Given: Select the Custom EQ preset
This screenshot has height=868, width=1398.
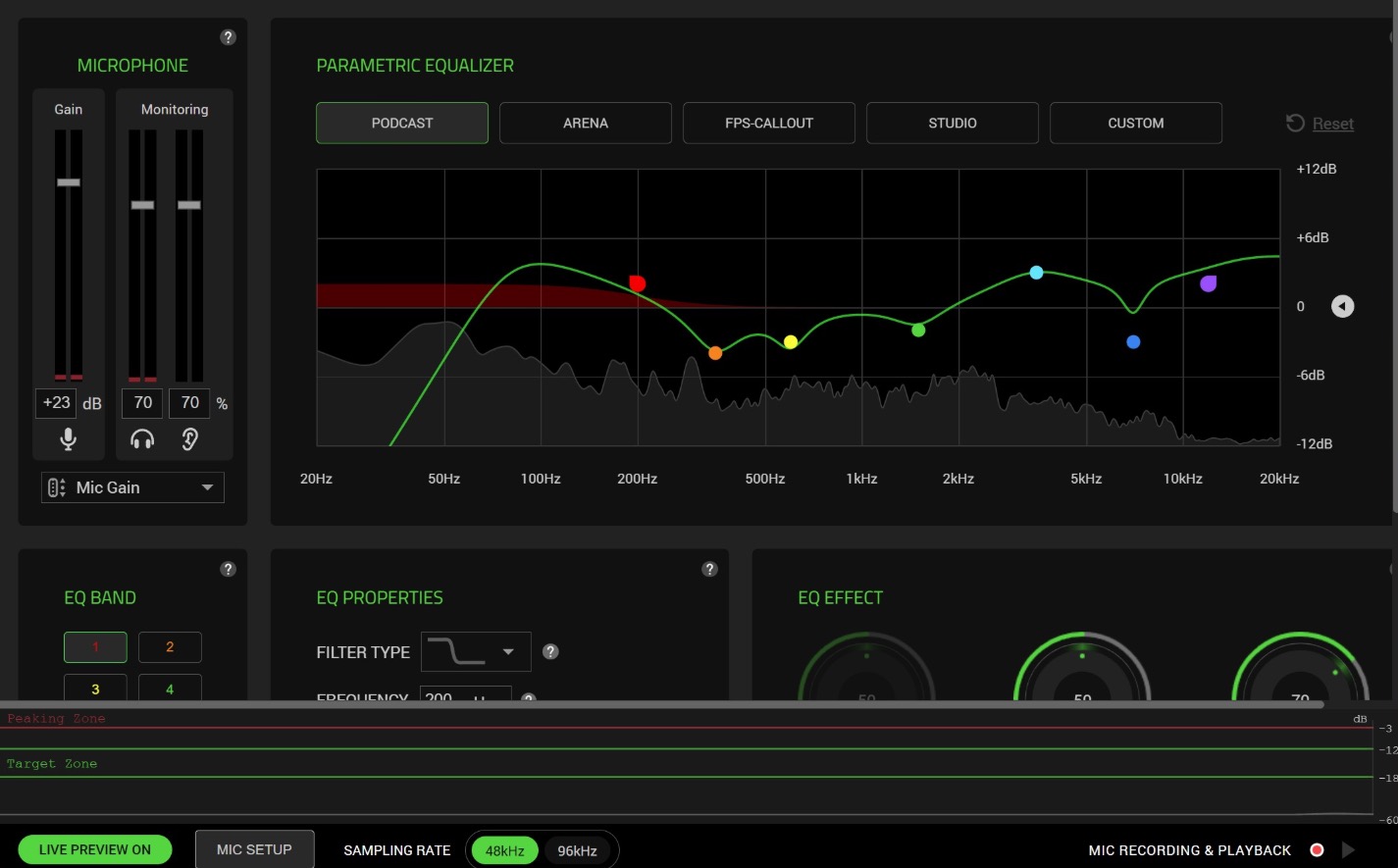Looking at the screenshot, I should [x=1136, y=123].
